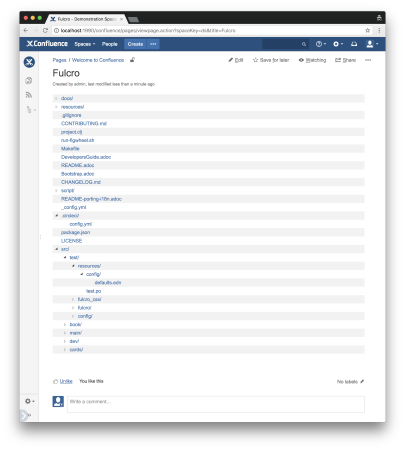The width and height of the screenshot is (405, 450).
Task: Open the user profile avatar menu
Action: pos(372,44)
